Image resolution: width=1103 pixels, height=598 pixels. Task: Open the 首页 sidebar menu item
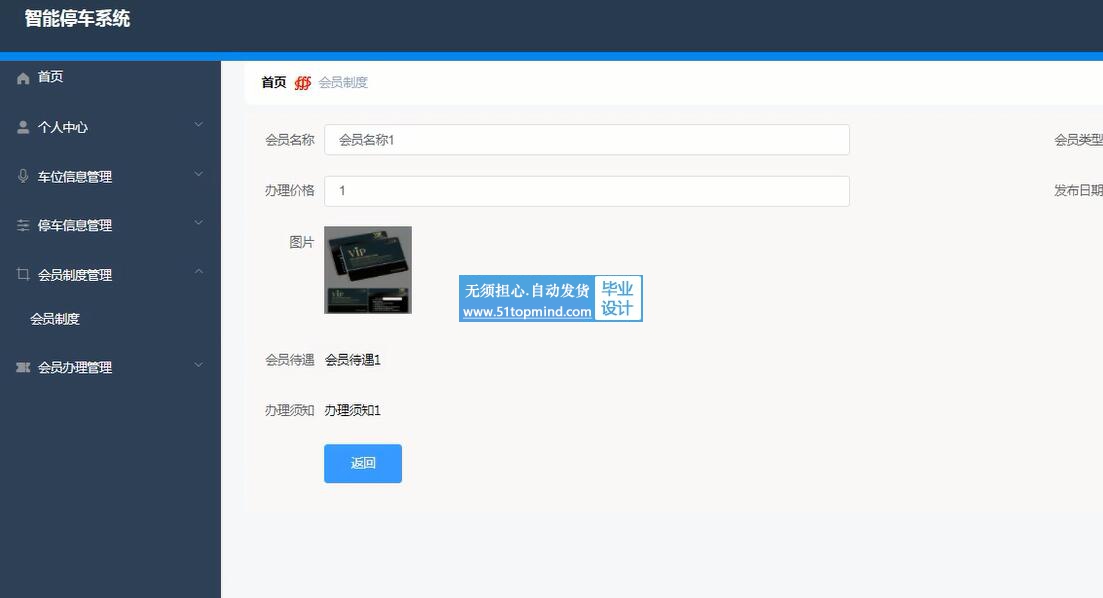(x=110, y=77)
